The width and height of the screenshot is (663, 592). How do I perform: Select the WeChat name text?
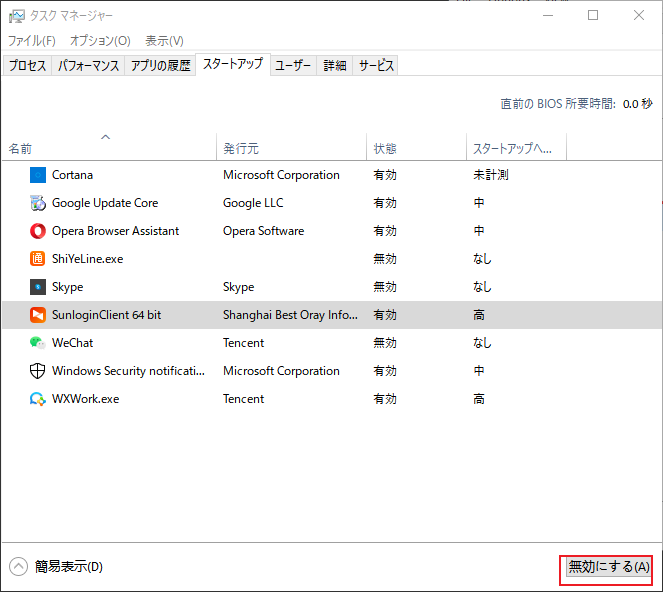click(72, 343)
